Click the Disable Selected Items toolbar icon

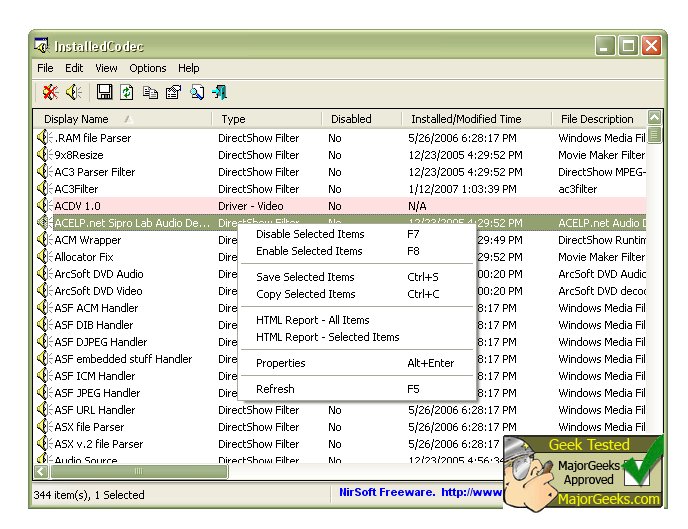pyautogui.click(x=50, y=93)
